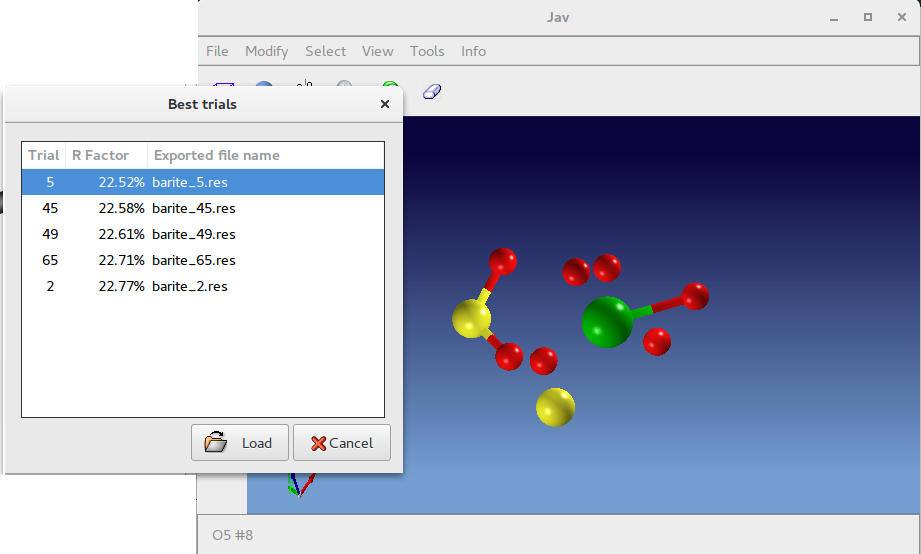
Task: Open the Modify menu
Action: 267,51
